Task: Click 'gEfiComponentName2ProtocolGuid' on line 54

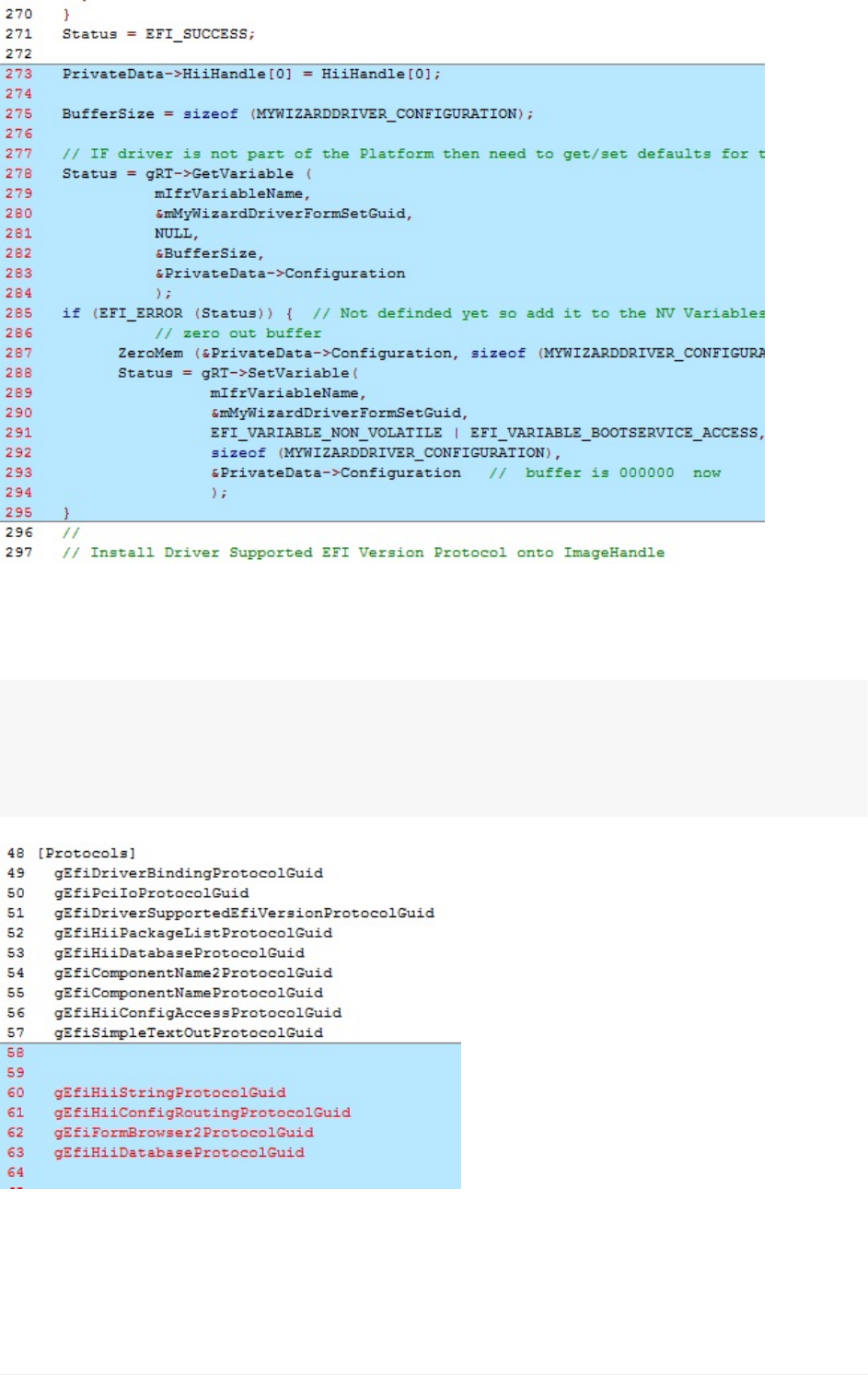Action: [x=193, y=973]
